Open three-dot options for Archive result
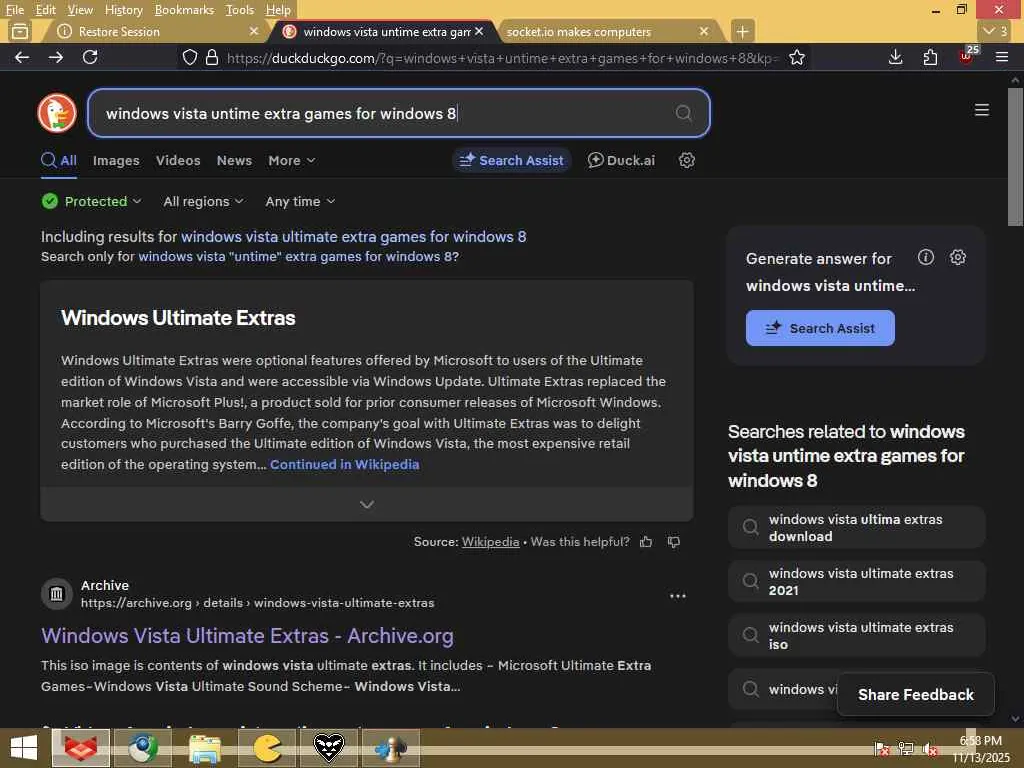1024x768 pixels. click(x=678, y=596)
